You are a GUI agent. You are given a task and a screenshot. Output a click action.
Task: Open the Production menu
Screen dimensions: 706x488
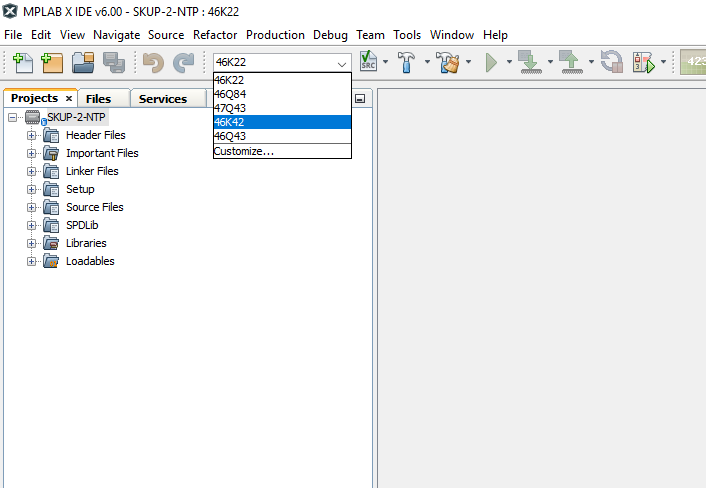pos(275,35)
